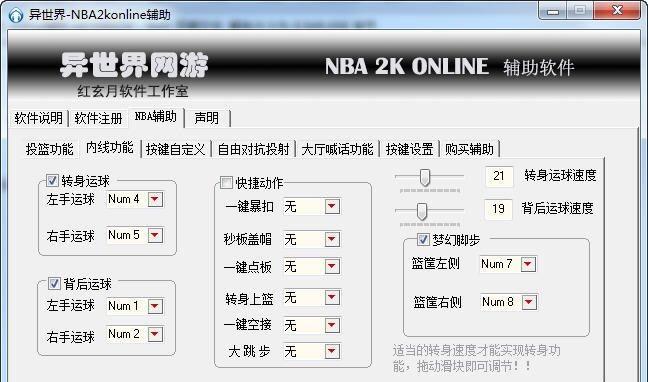
Task: Toggle the 转身运球 checkbox
Action: (52, 180)
